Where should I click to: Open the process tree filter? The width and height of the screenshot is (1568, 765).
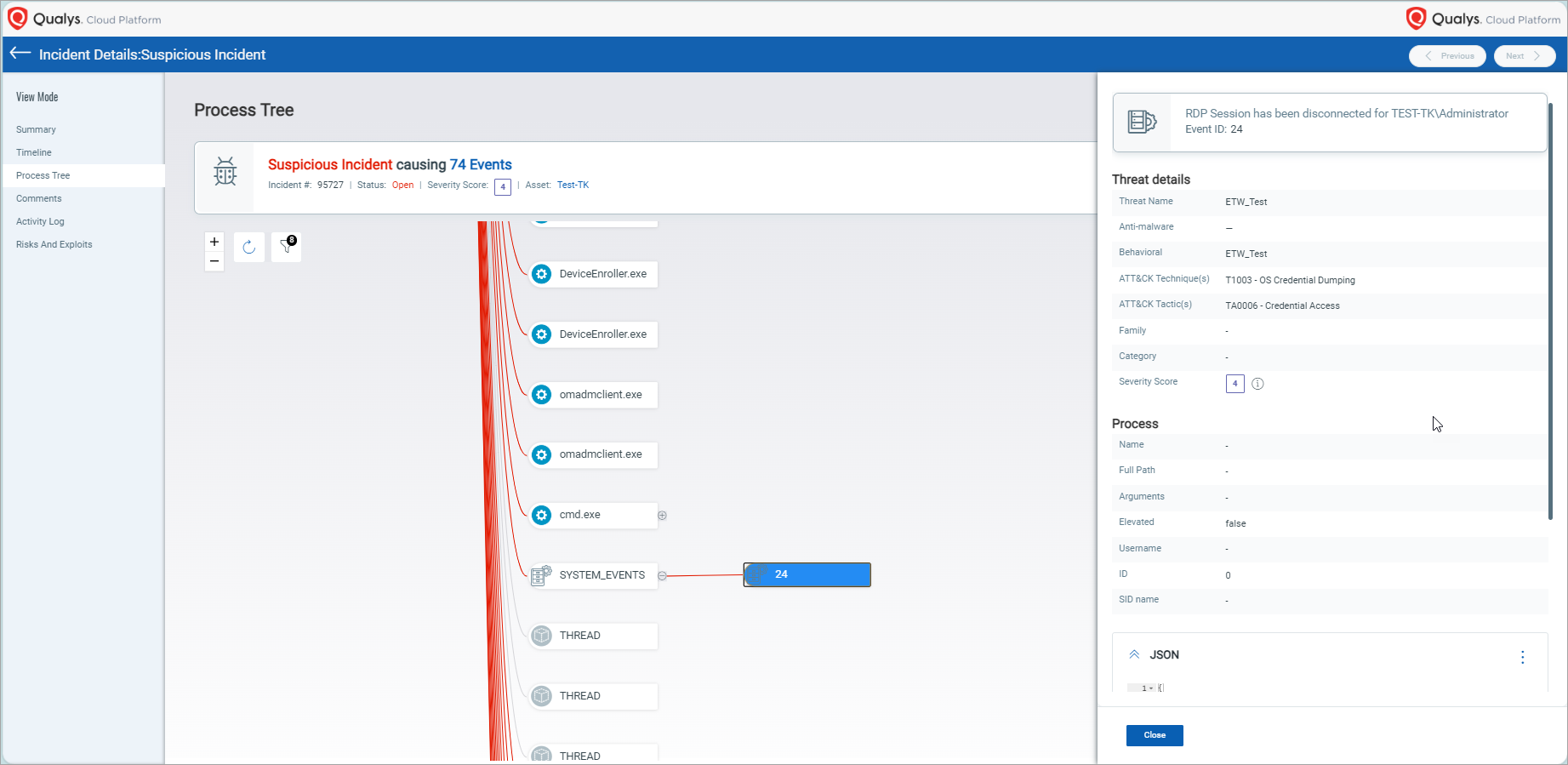point(286,247)
